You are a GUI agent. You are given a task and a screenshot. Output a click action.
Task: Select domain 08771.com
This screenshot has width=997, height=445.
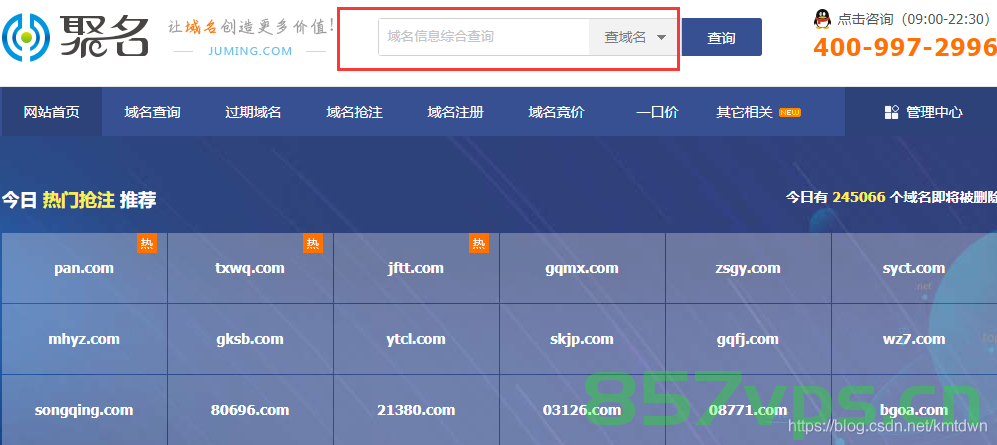coord(748,410)
